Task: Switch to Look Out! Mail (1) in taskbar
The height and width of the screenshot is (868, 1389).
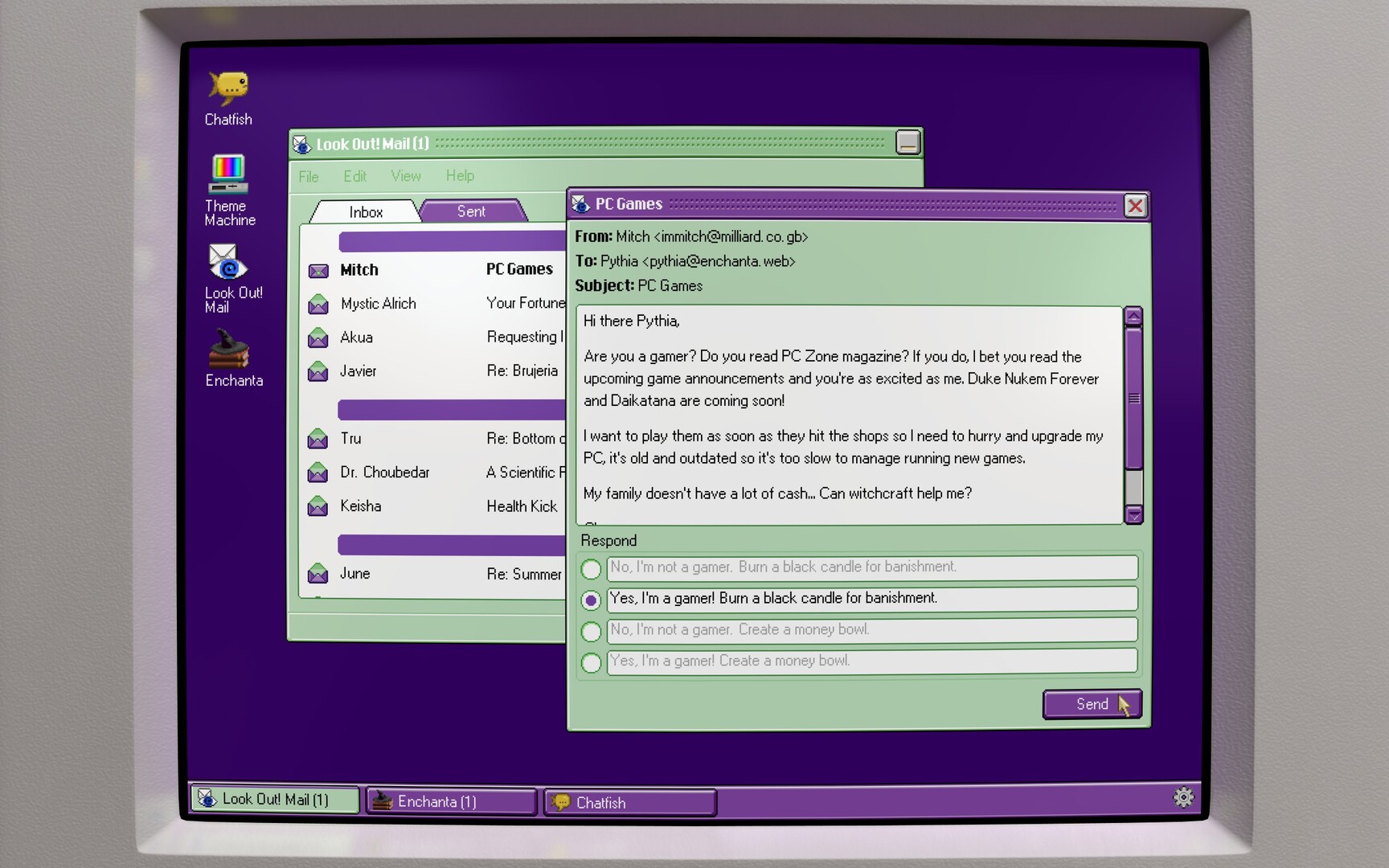Action: [x=275, y=799]
